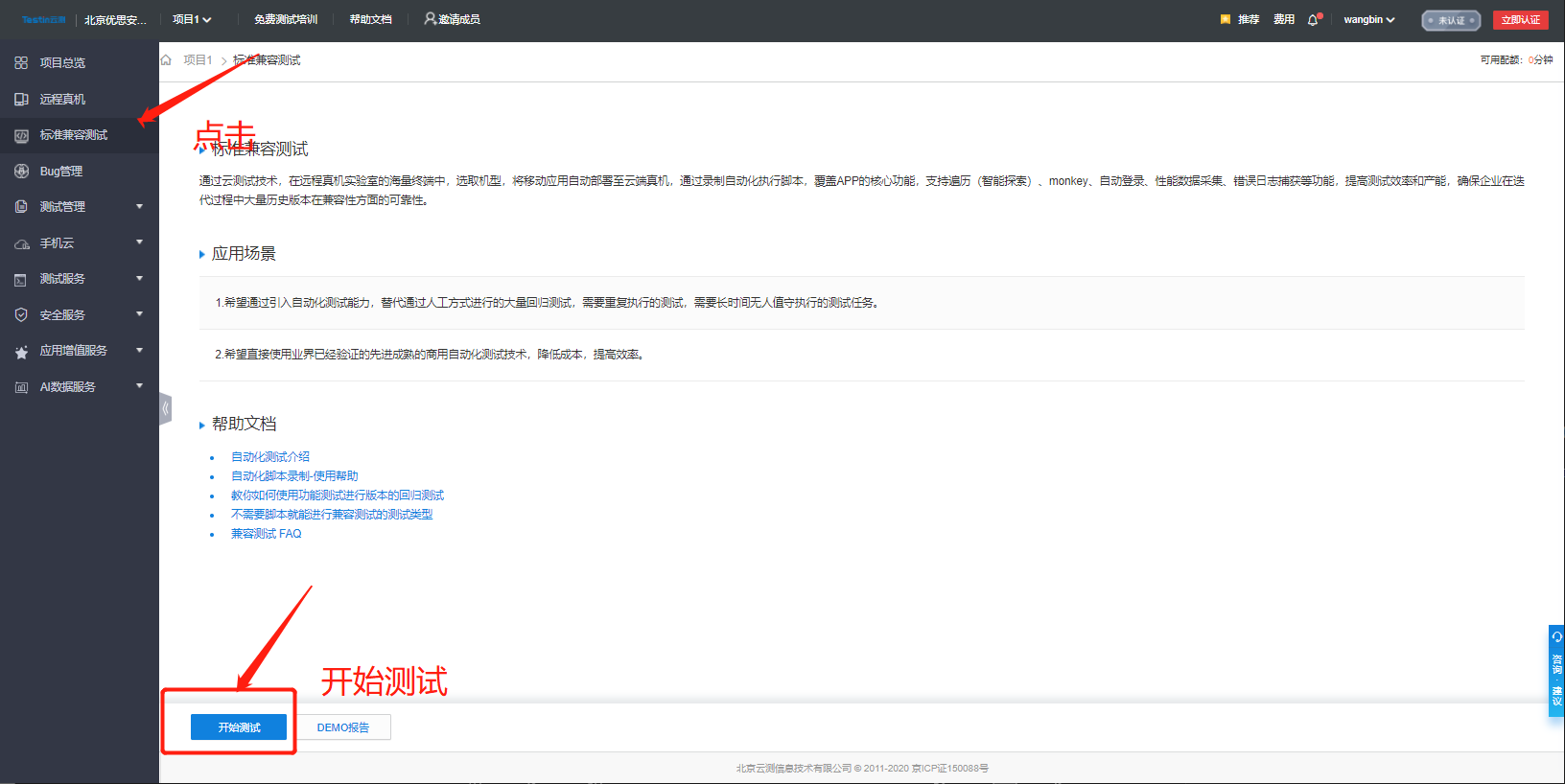Click the AI数据服务 icon
This screenshot has height=784, width=1565.
click(x=21, y=387)
